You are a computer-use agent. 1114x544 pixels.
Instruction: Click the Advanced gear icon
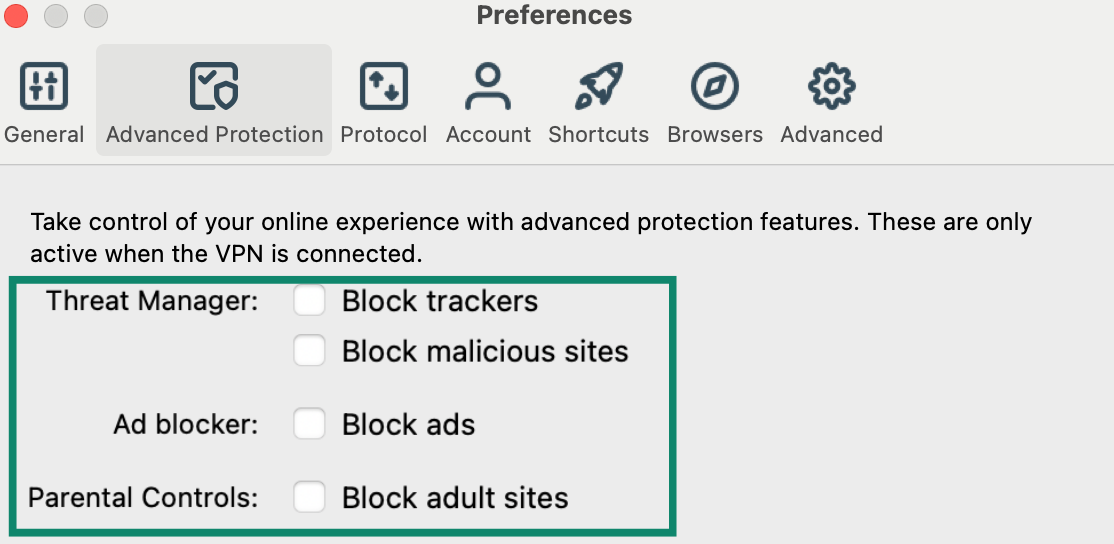click(831, 87)
